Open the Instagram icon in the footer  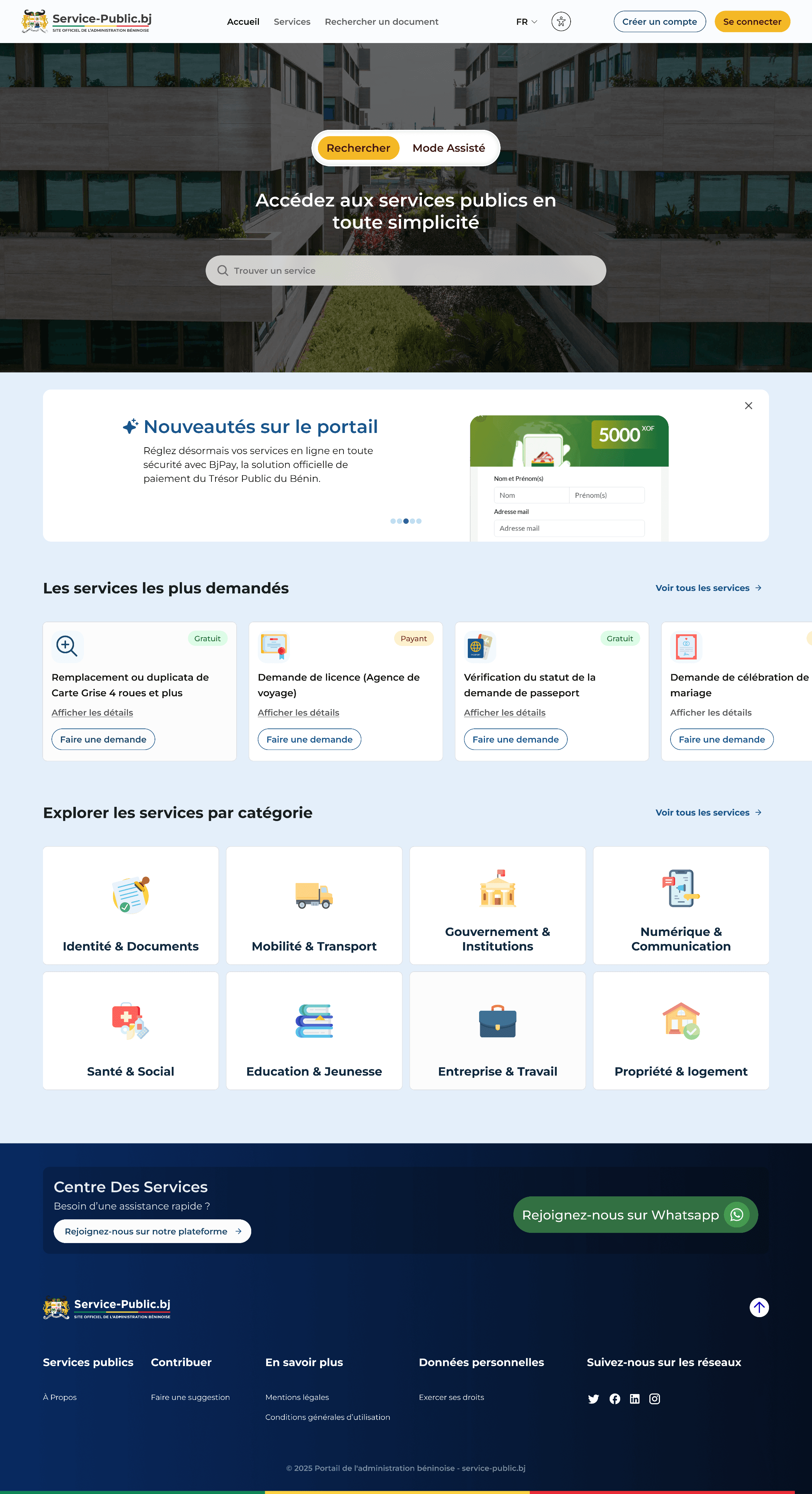(654, 1398)
